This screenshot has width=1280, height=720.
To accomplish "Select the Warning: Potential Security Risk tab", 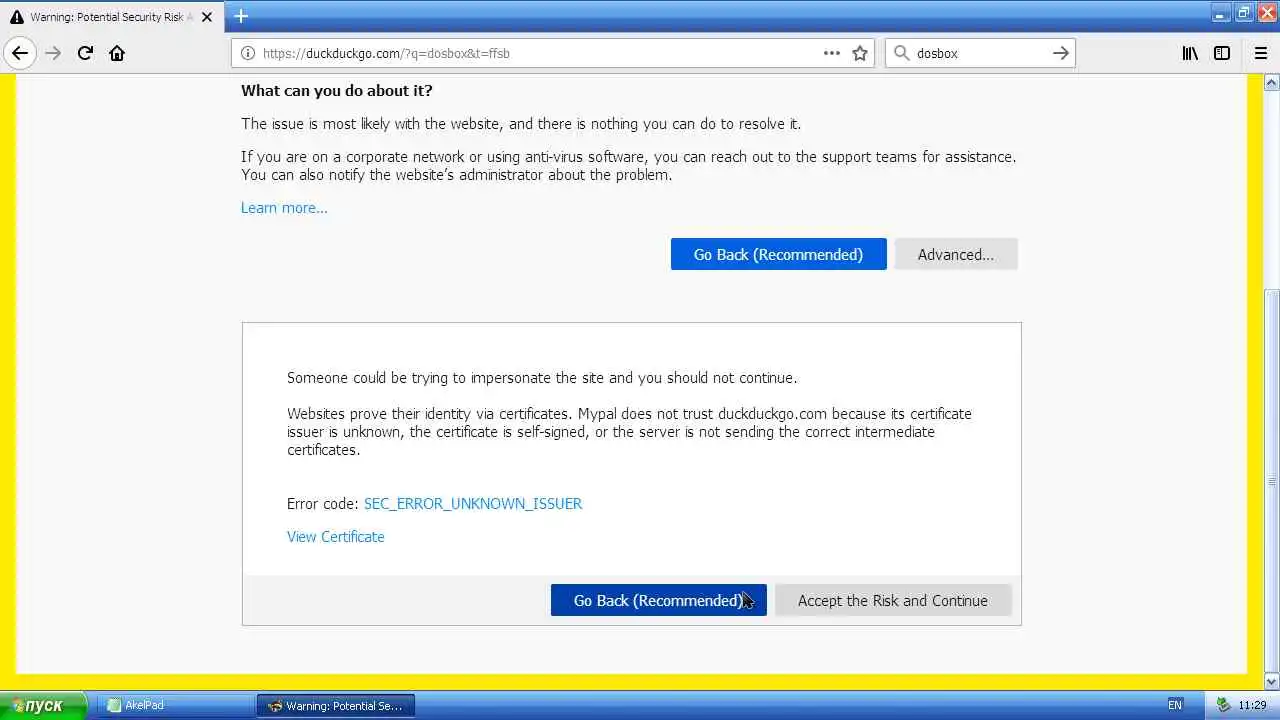I will point(112,17).
